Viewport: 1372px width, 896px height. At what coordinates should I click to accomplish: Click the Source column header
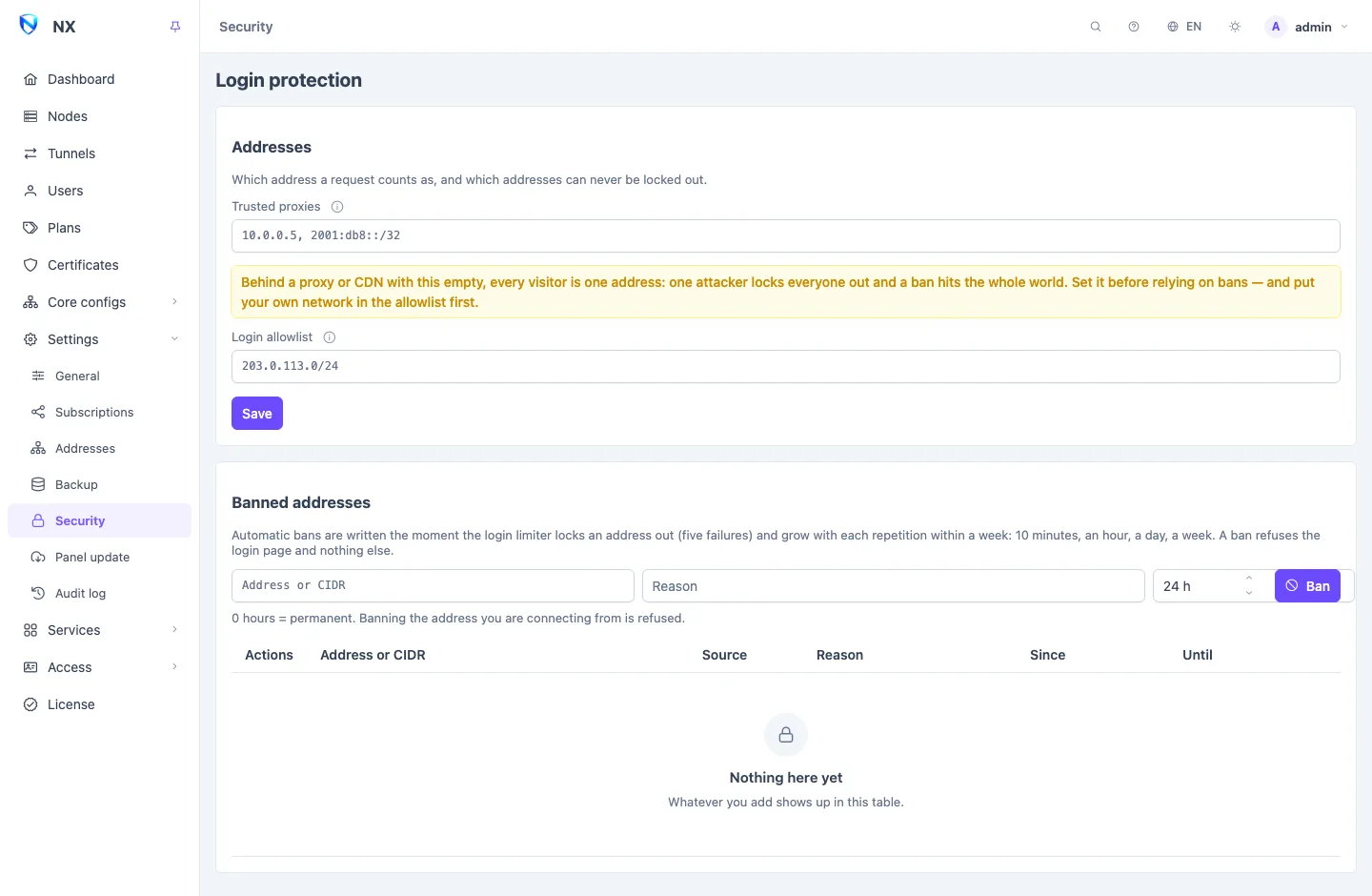[x=724, y=655]
